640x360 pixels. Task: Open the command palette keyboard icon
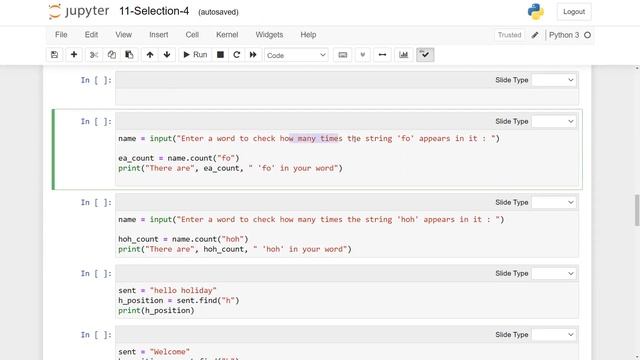pyautogui.click(x=342, y=55)
